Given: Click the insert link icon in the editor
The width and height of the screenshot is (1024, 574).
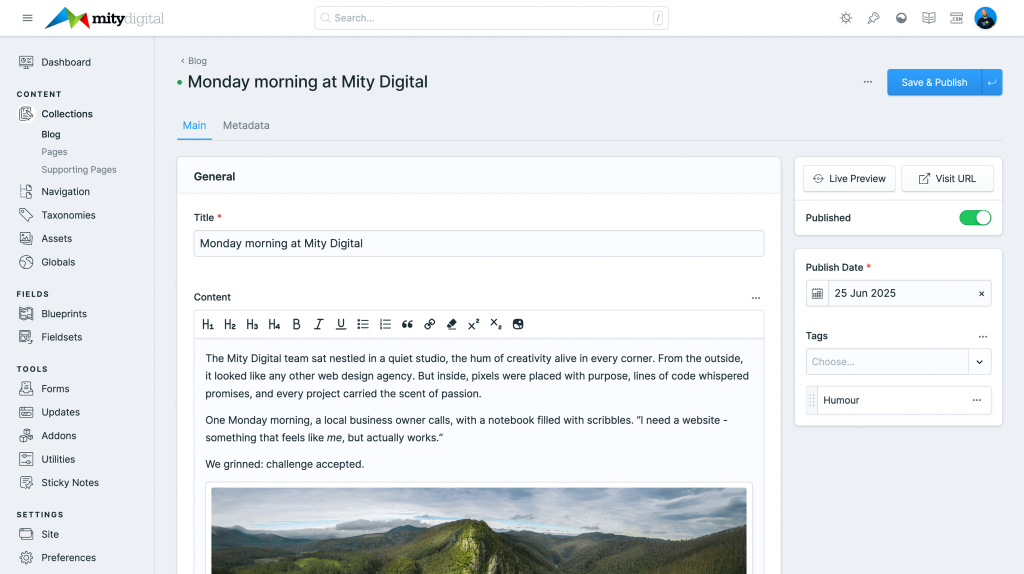Looking at the screenshot, I should (x=429, y=324).
